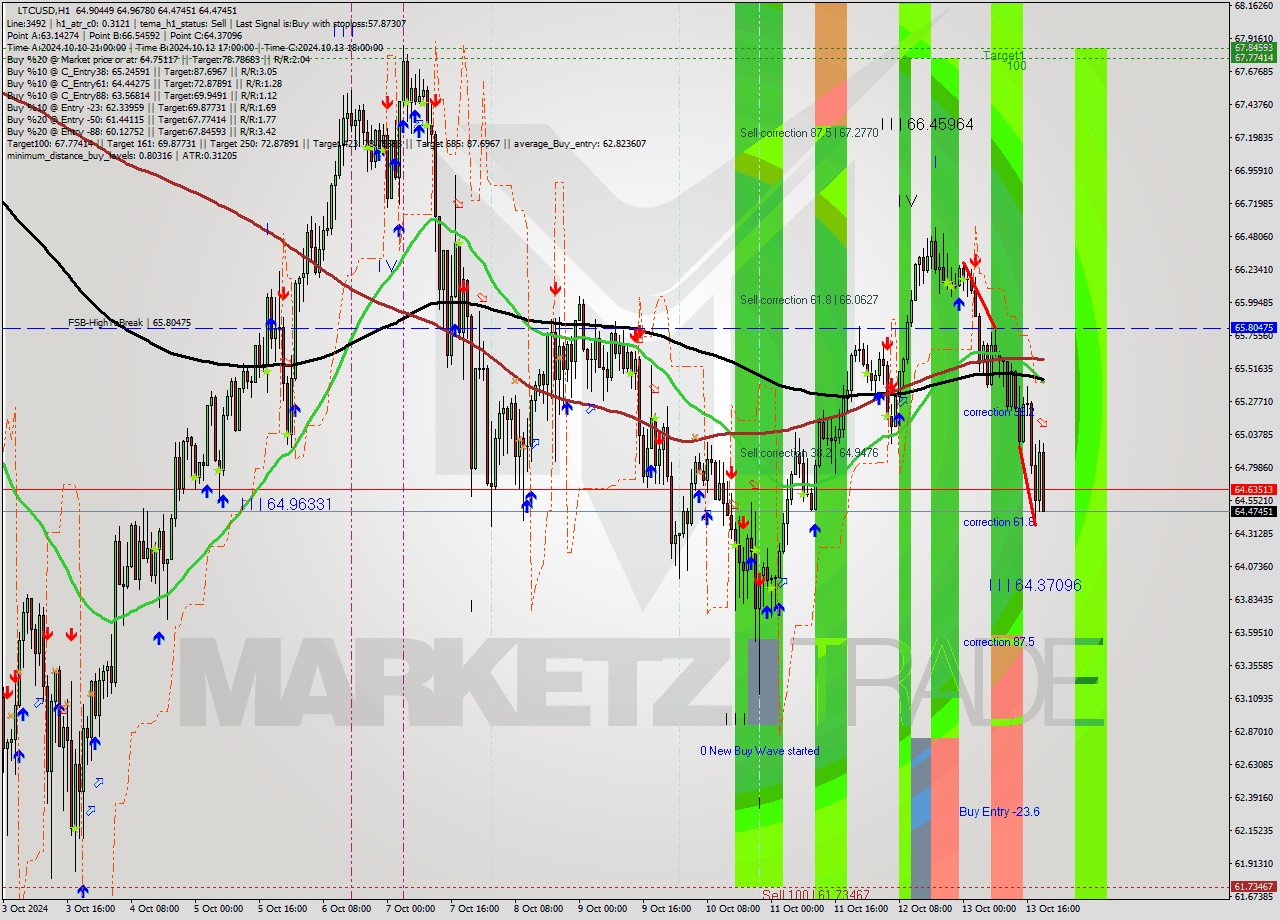Click the red 61.73467 price tag
This screenshot has width=1280, height=920.
(x=1254, y=886)
